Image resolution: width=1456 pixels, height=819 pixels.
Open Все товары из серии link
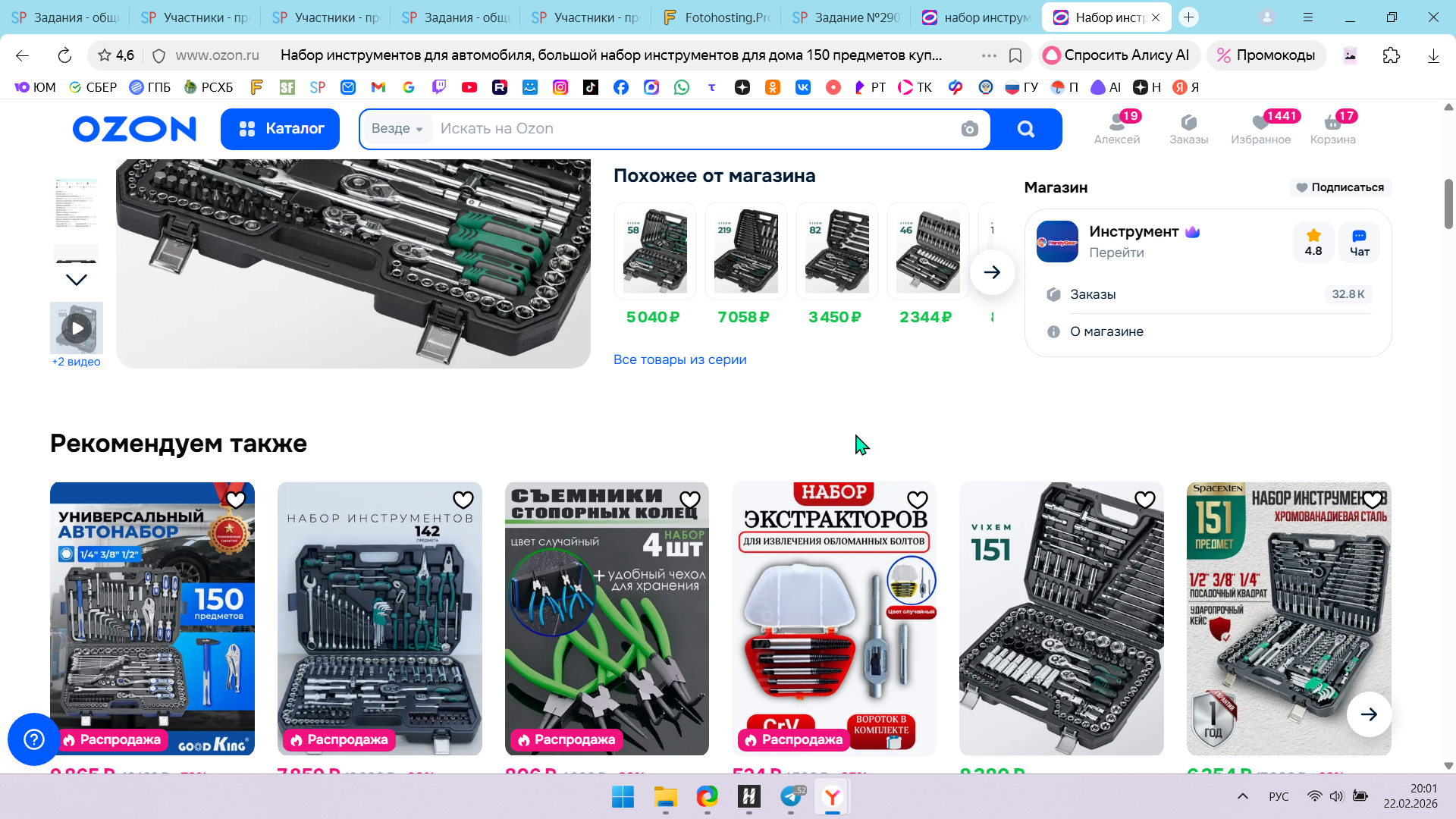pos(679,359)
